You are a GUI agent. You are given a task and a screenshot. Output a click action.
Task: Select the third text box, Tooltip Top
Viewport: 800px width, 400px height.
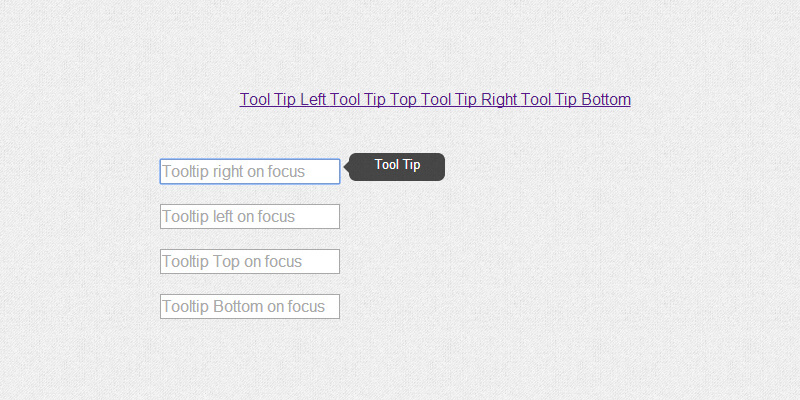250,262
